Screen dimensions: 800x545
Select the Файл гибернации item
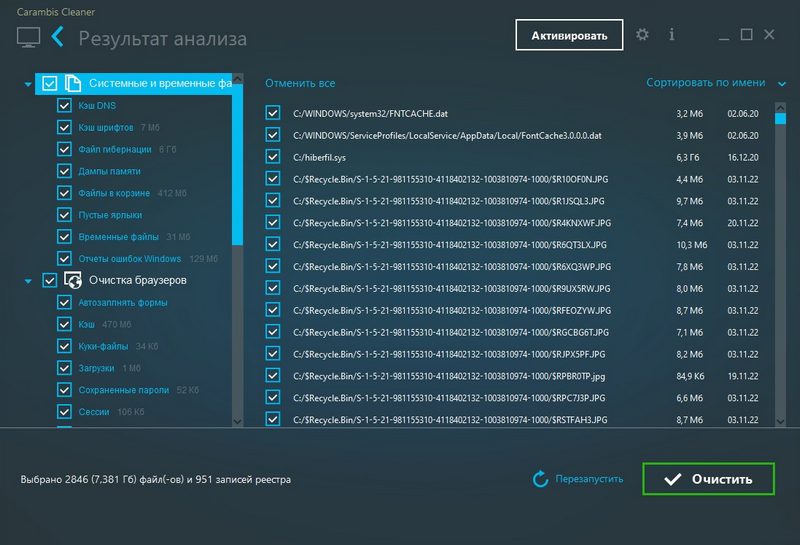(x=115, y=150)
